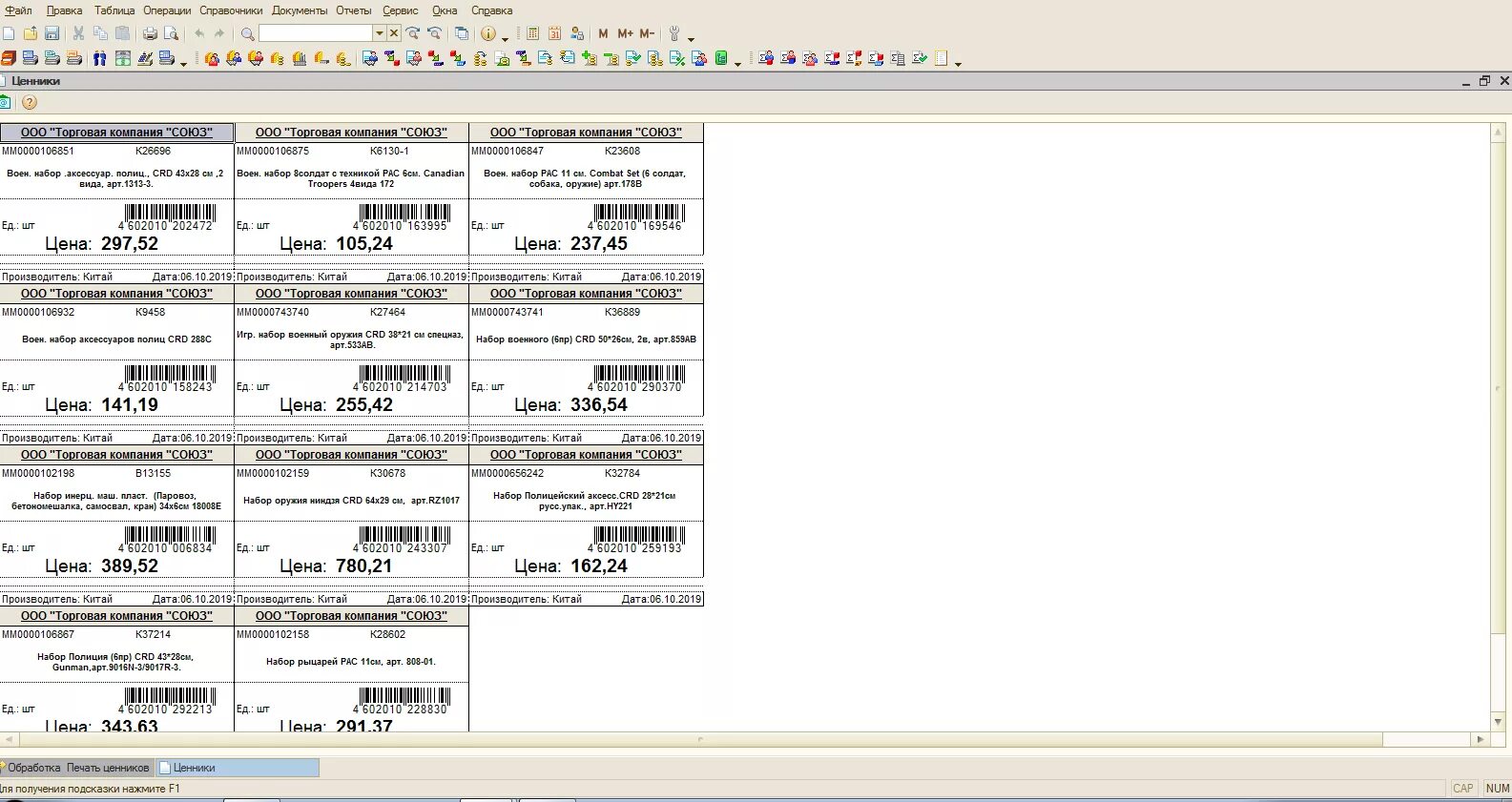Click the Redo arrow icon
1512x802 pixels.
(220, 33)
